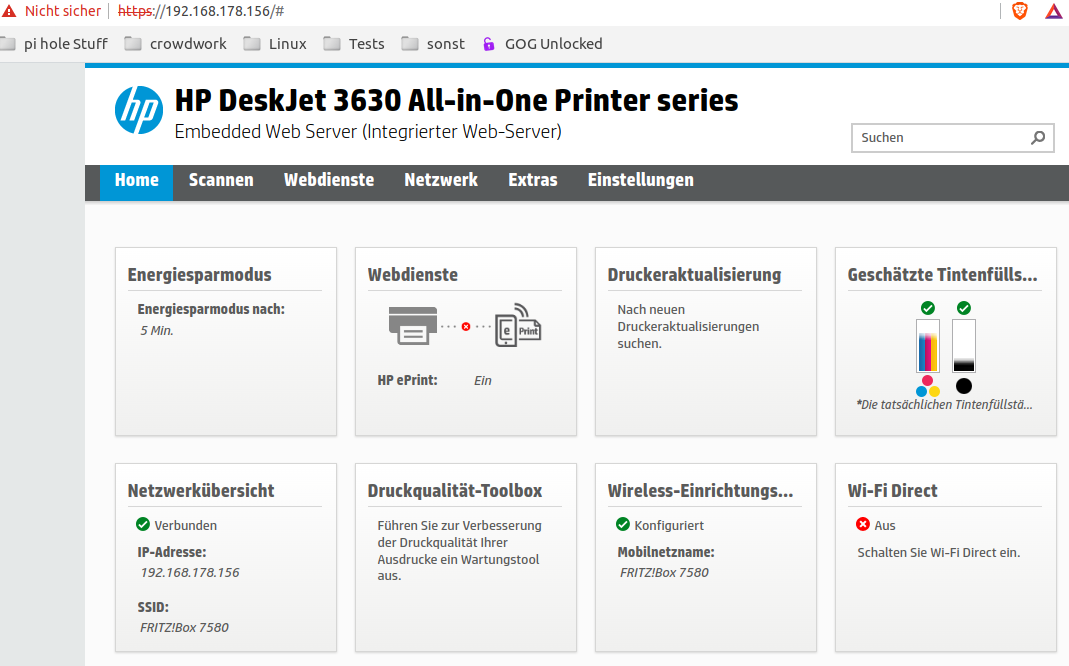The height and width of the screenshot is (666, 1069).
Task: Open the Geschätzte Tintenfülls... card heading
Action: pyautogui.click(x=942, y=275)
